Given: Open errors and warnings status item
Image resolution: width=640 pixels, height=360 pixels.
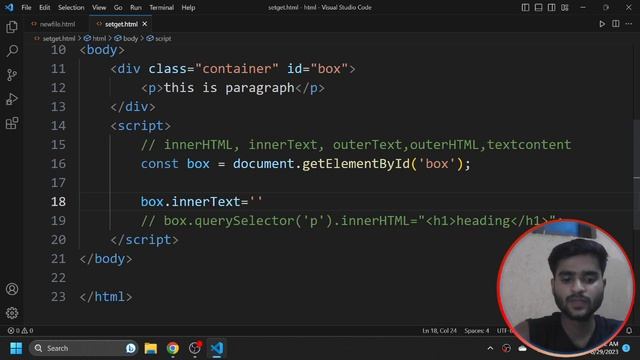Looking at the screenshot, I should 20,331.
